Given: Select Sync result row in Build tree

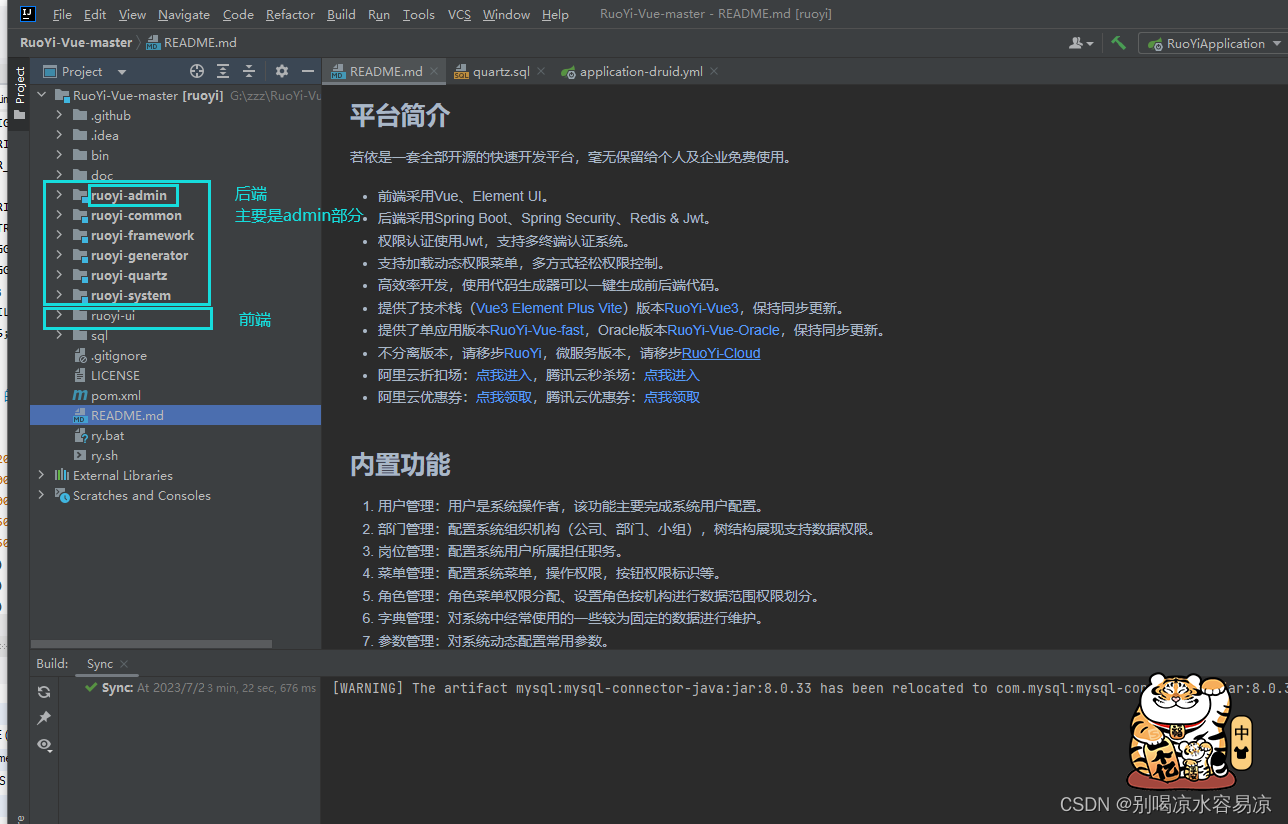Looking at the screenshot, I should coord(200,688).
